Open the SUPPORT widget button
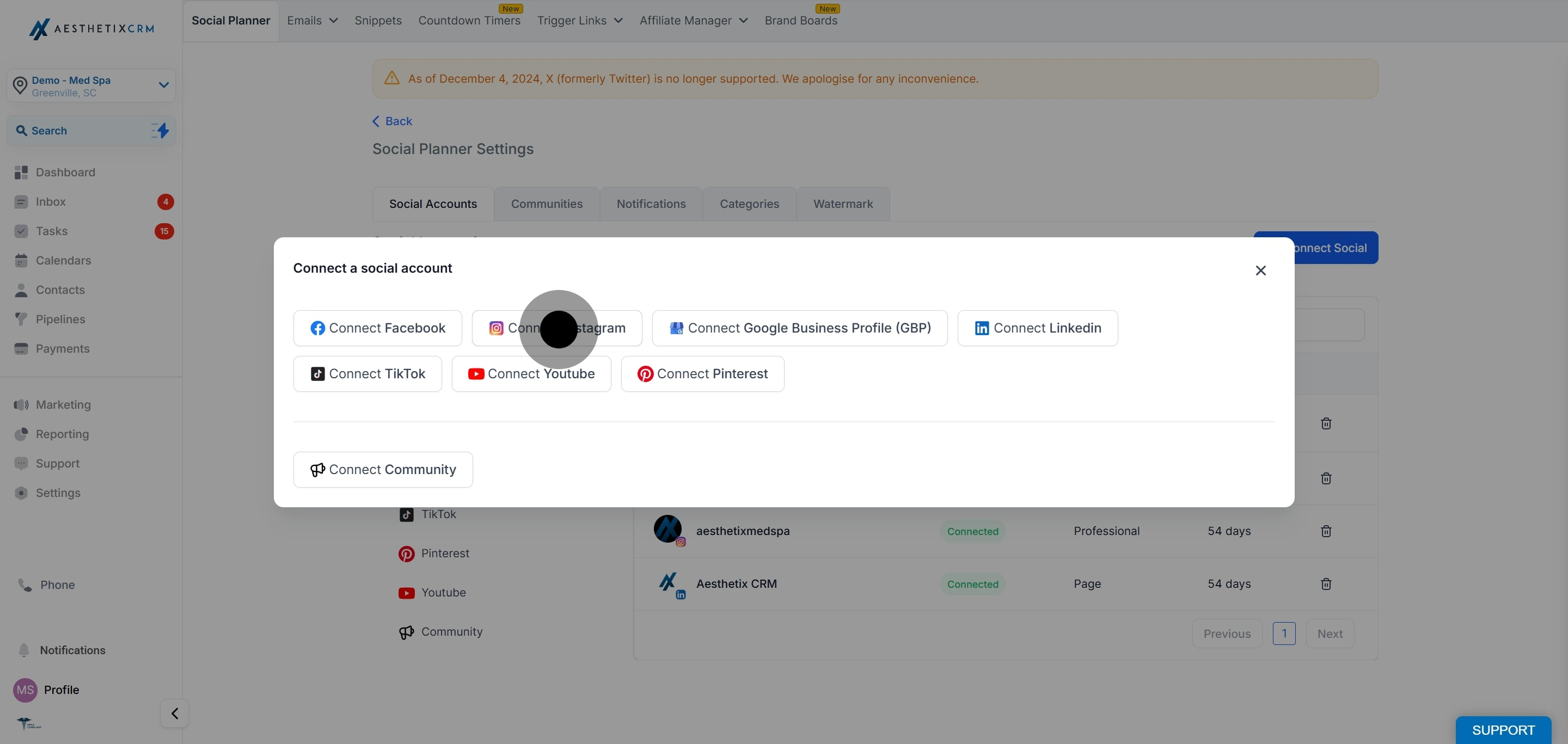This screenshot has width=1568, height=744. 1503,730
